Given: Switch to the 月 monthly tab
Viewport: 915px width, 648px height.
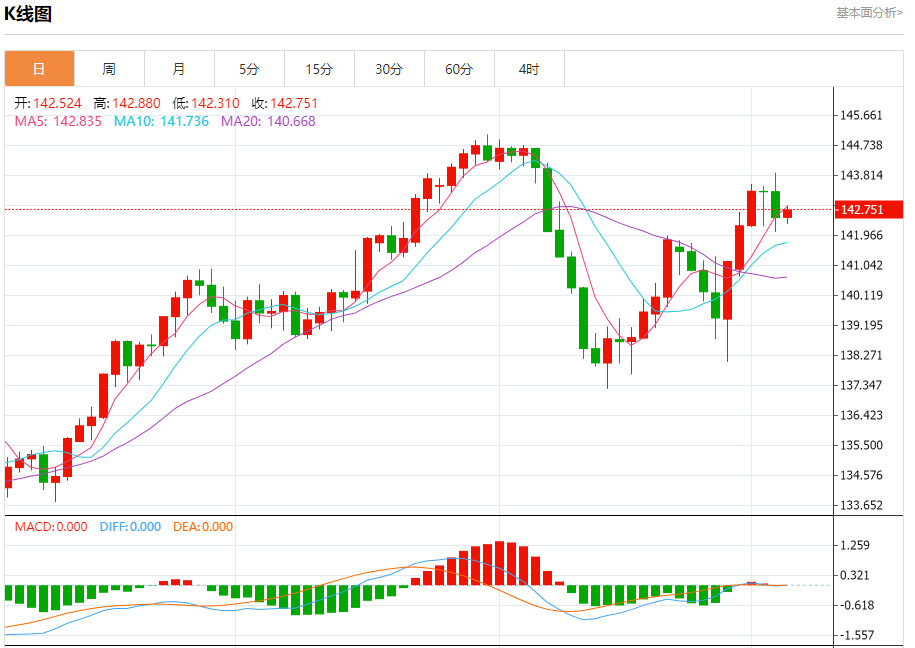Looking at the screenshot, I should [x=179, y=69].
